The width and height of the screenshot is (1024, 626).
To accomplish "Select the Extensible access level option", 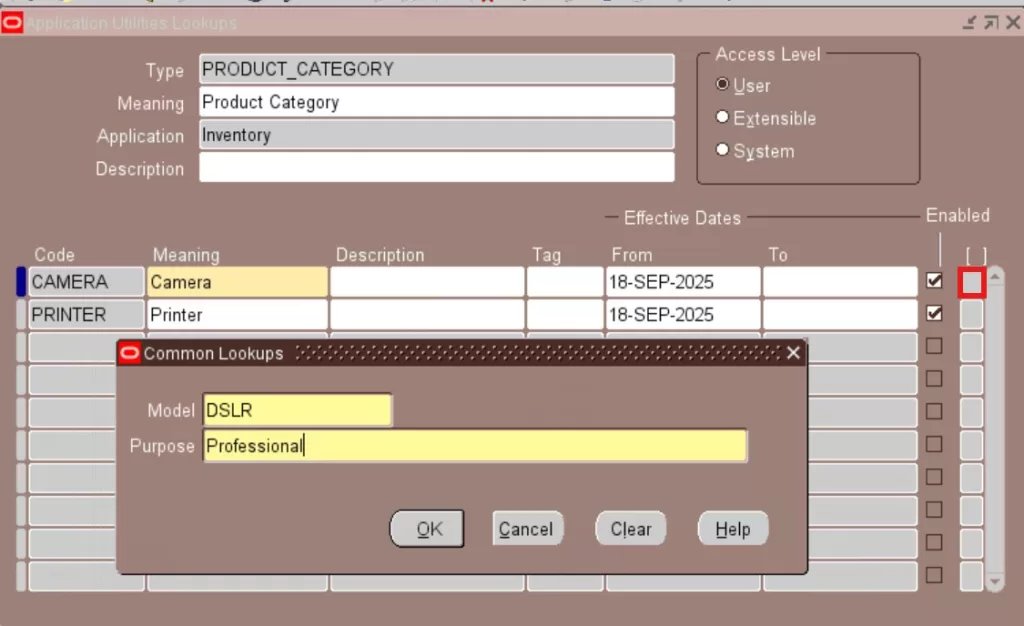I will 723,118.
